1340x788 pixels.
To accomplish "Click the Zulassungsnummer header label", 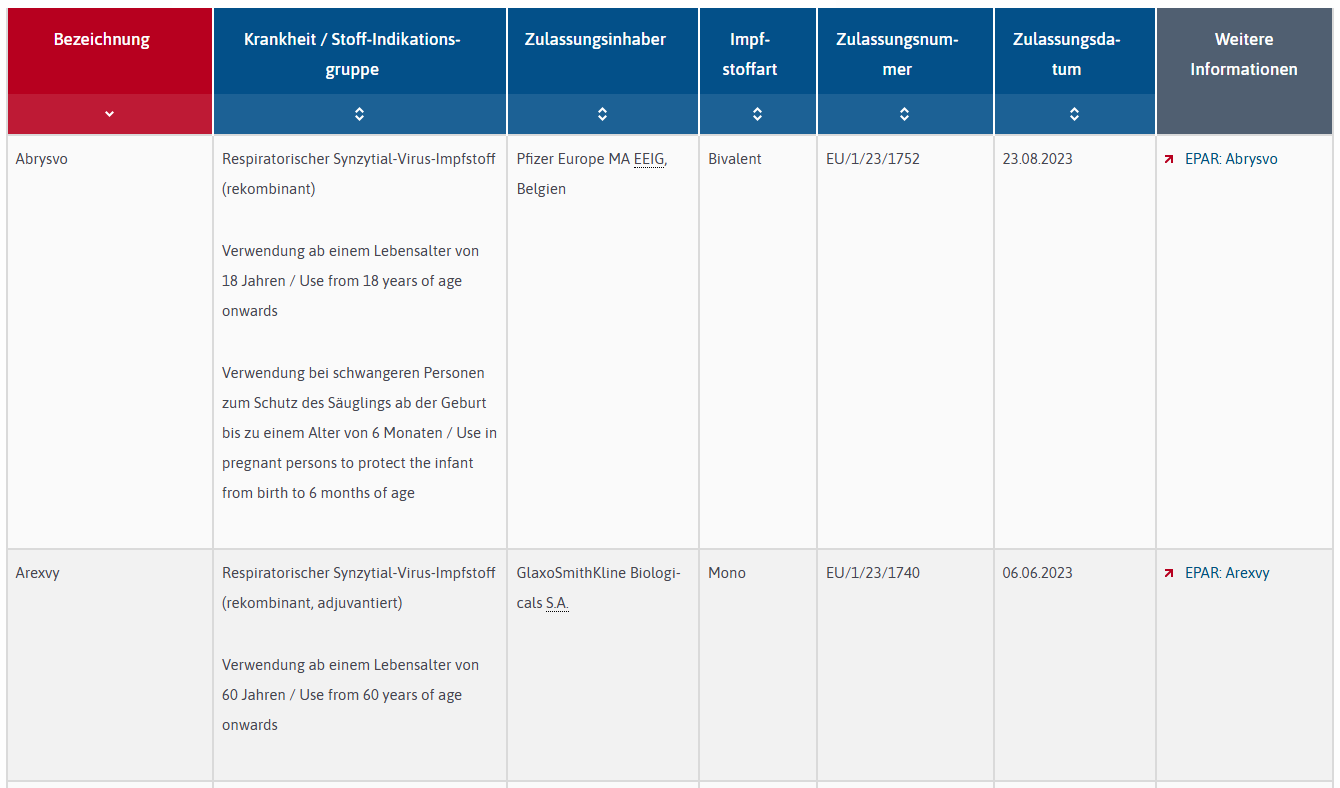I will coord(897,54).
